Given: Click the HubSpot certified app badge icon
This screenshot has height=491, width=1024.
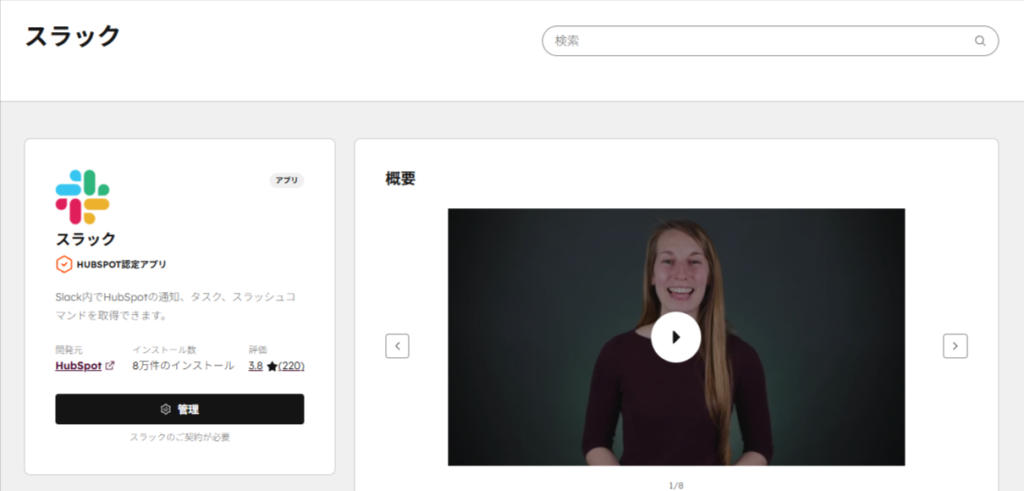Looking at the screenshot, I should 64,264.
